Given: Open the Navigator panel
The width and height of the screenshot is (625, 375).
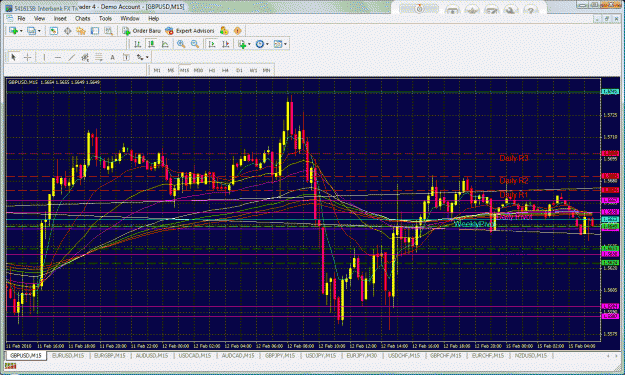Looking at the screenshot, I should click(81, 31).
